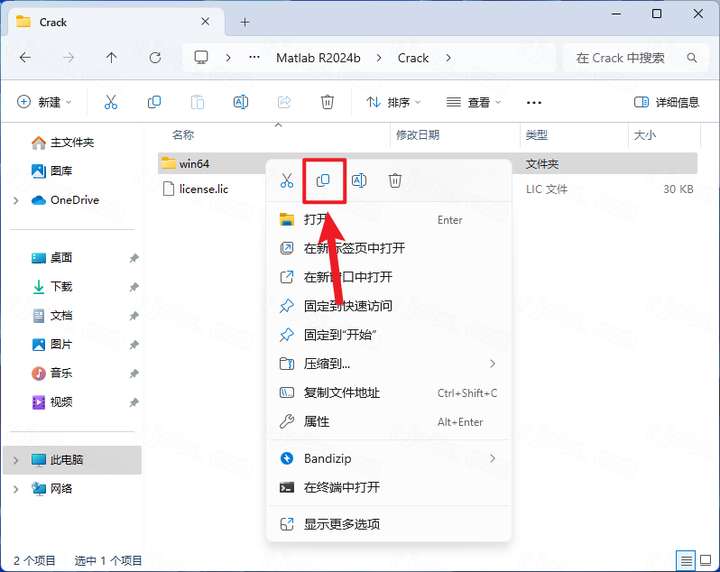This screenshot has height=572, width=720.
Task: Go up one folder level
Action: [x=112, y=58]
